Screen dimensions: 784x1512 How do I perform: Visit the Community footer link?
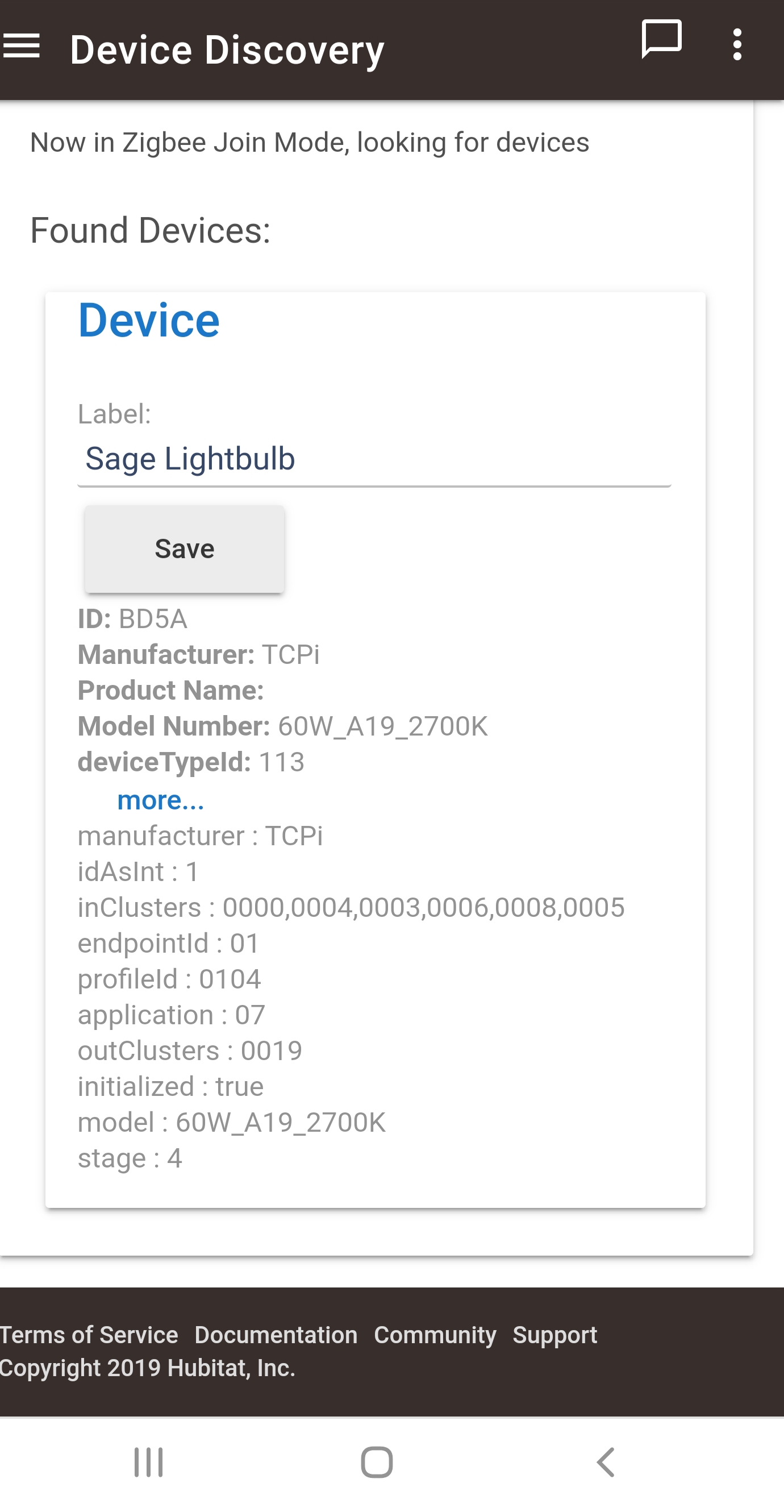pos(435,1334)
